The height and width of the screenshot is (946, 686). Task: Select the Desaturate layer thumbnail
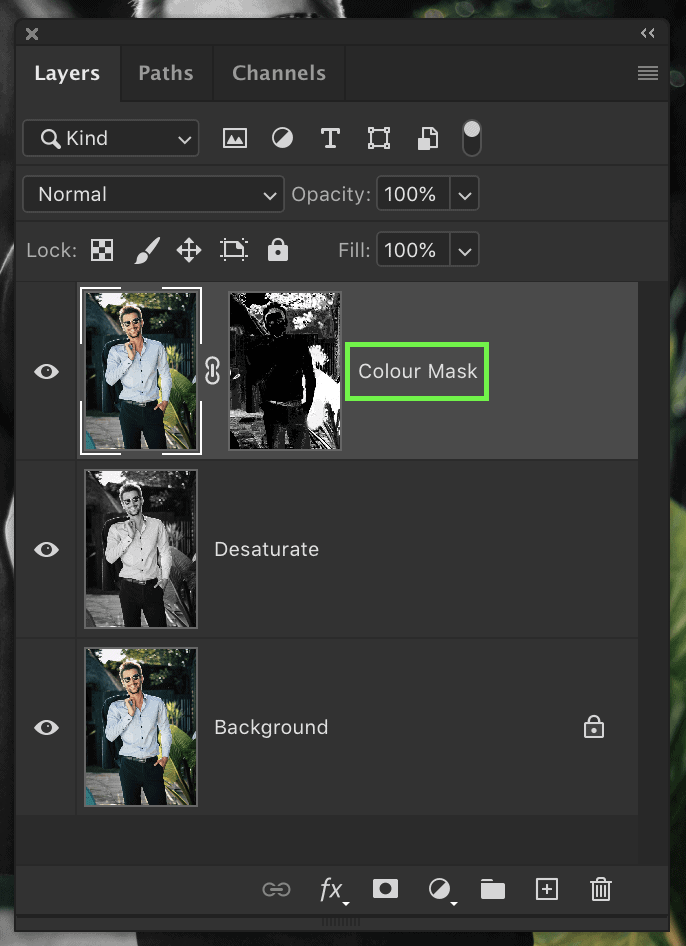coord(141,549)
